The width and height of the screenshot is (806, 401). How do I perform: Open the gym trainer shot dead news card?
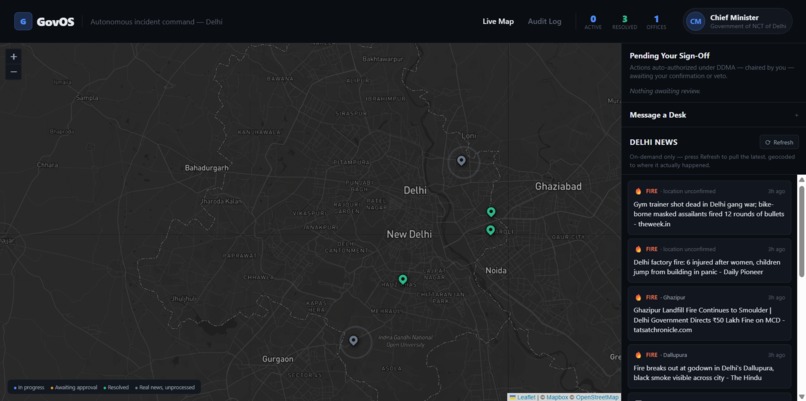[x=709, y=208]
